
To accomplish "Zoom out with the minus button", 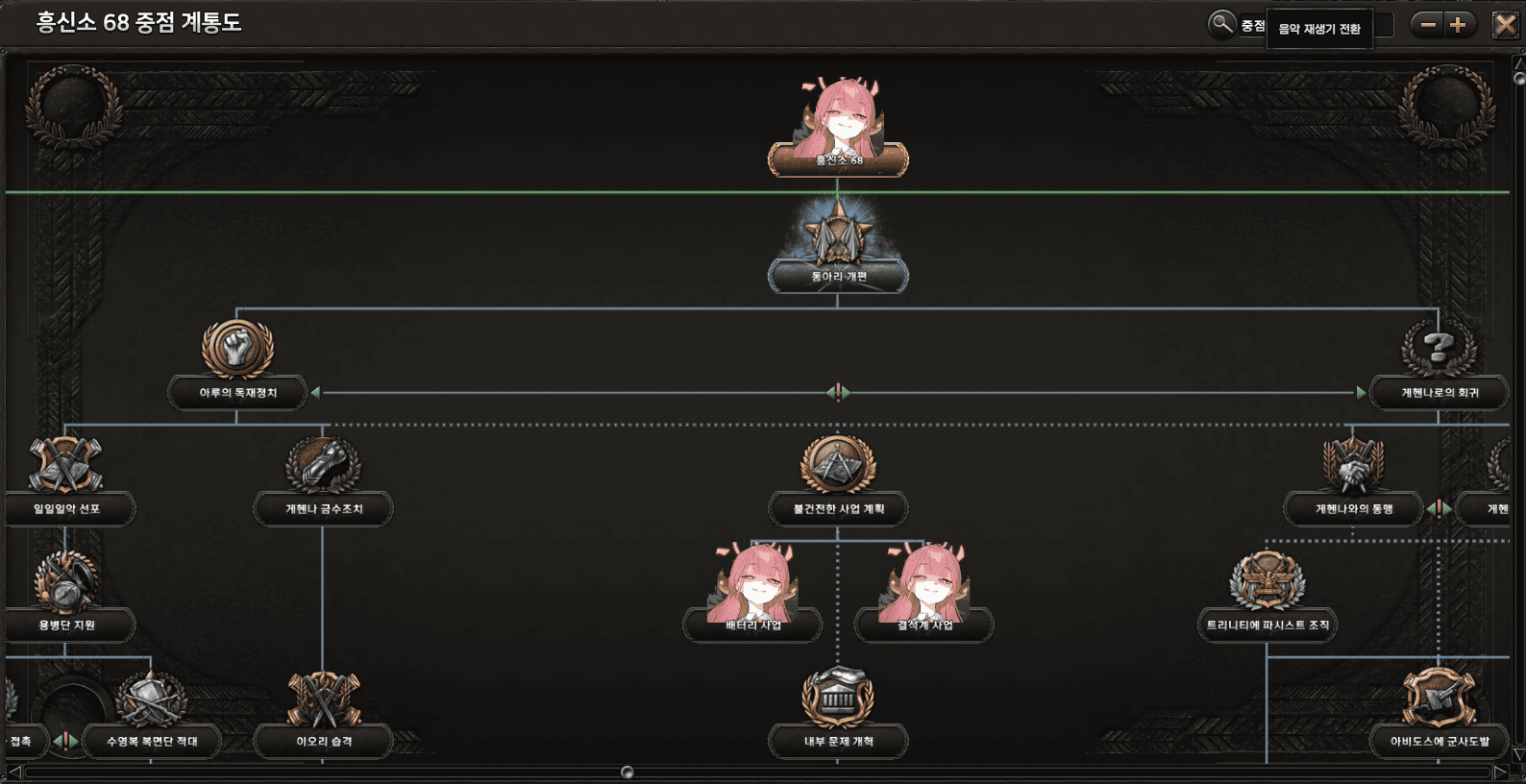I will (1428, 25).
